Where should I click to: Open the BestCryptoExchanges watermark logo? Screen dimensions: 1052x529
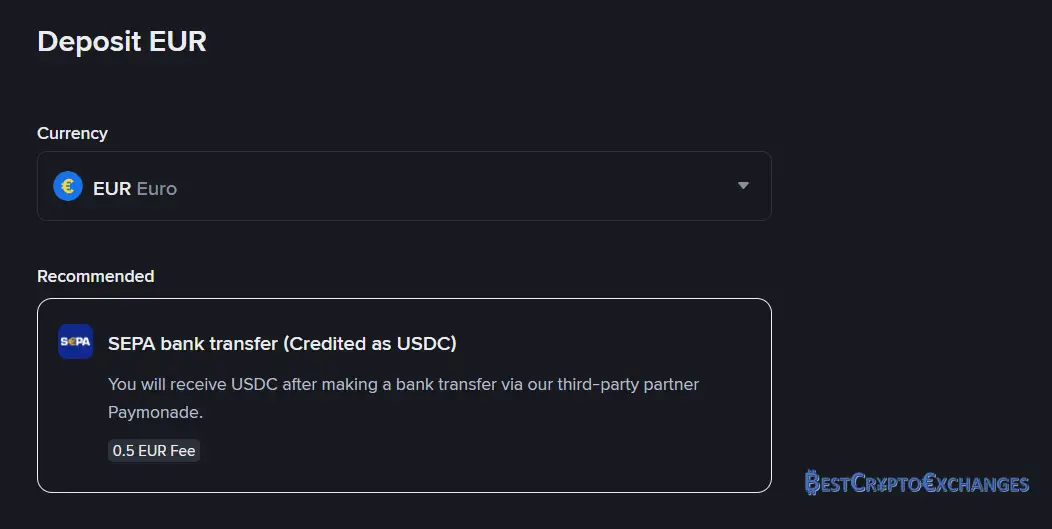[916, 483]
